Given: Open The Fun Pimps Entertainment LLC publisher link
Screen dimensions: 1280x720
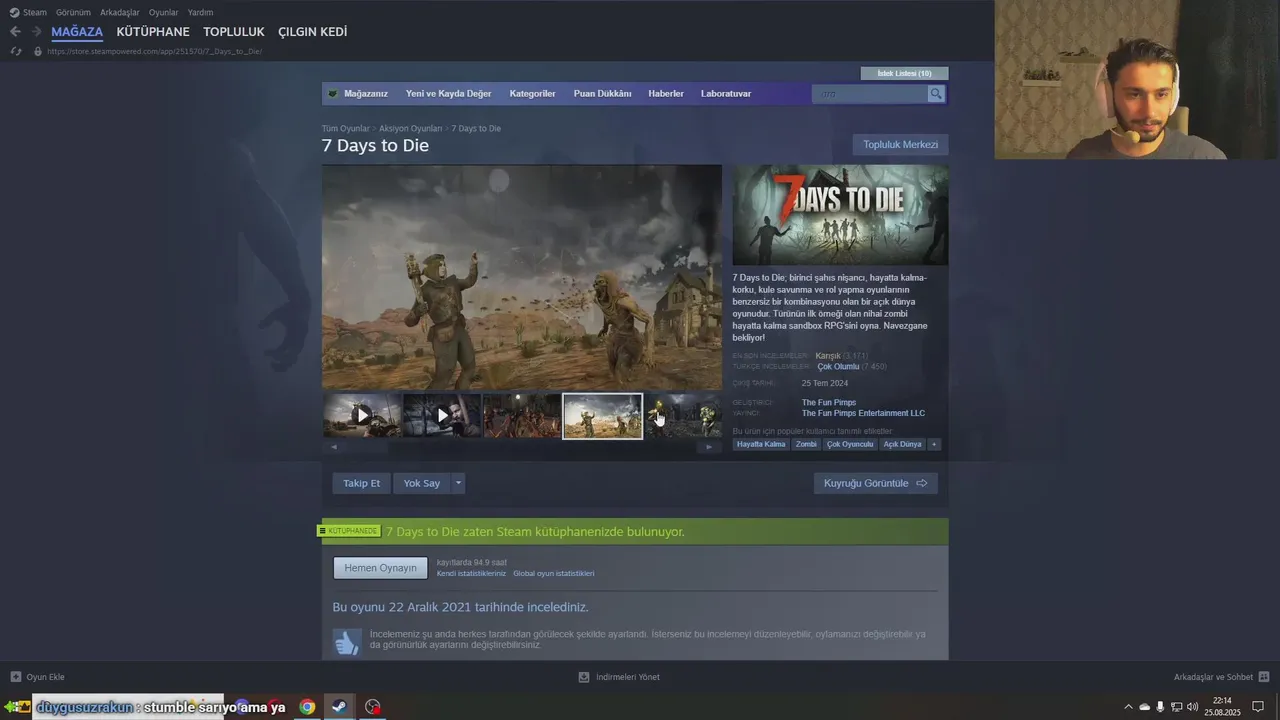Looking at the screenshot, I should tap(863, 413).
